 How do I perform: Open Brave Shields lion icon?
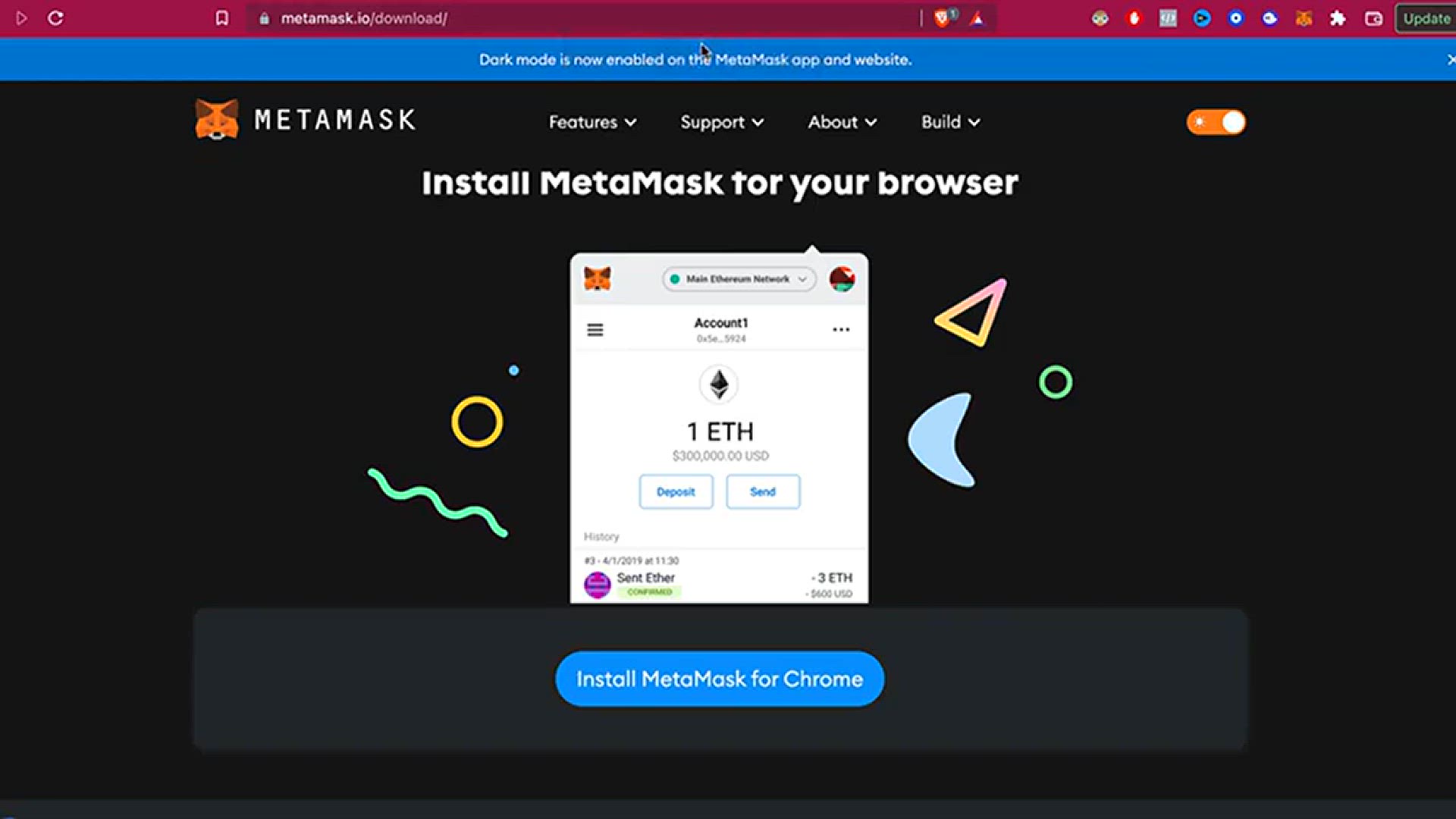click(x=943, y=18)
